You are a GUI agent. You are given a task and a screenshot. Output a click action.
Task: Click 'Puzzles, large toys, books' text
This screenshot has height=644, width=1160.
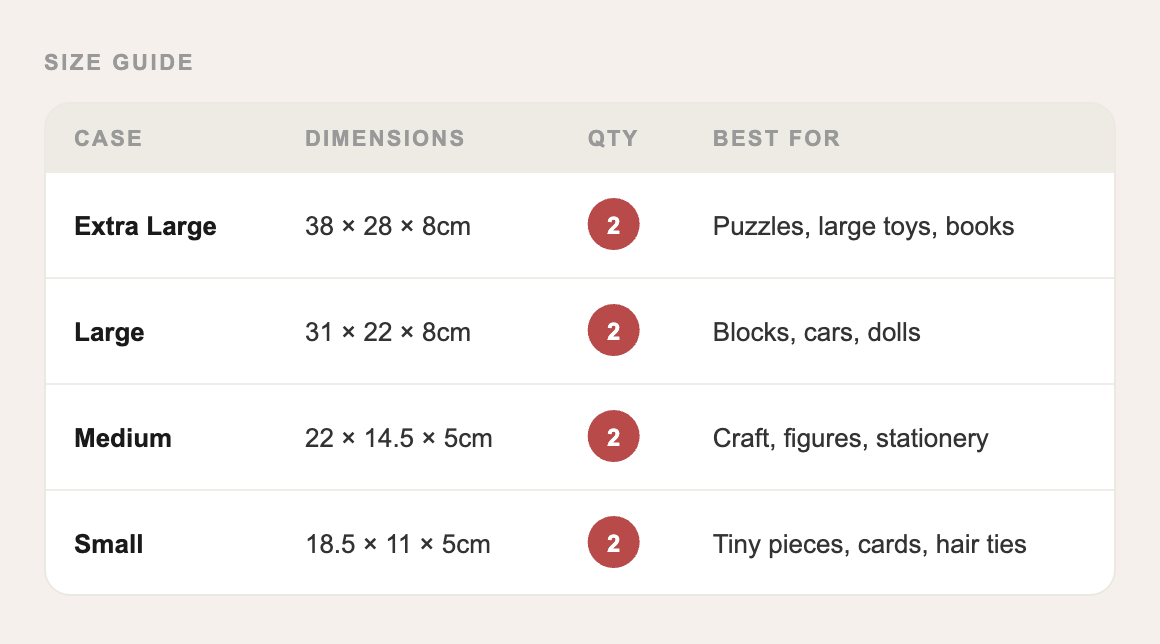pyautogui.click(x=863, y=226)
